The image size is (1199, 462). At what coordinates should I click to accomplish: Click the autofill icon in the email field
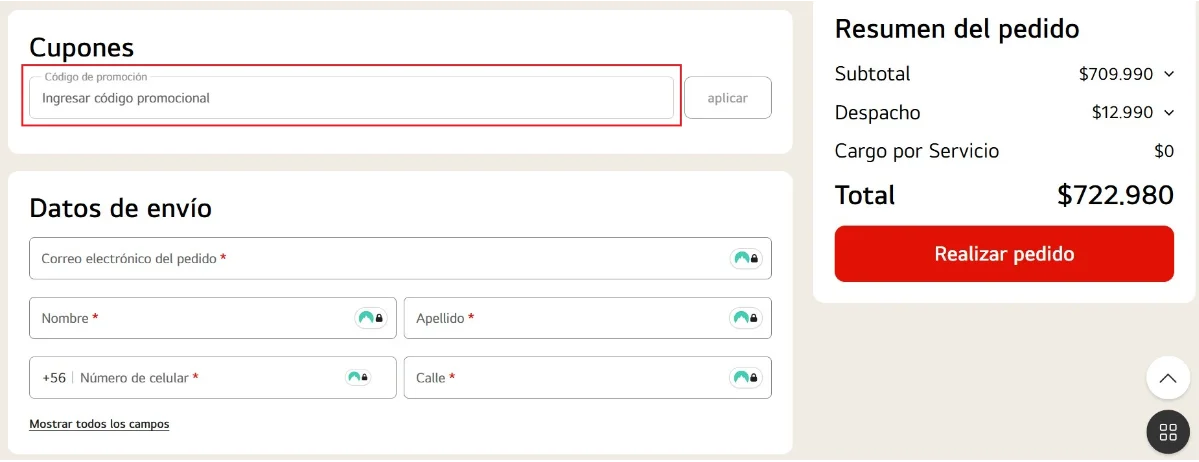click(x=746, y=259)
